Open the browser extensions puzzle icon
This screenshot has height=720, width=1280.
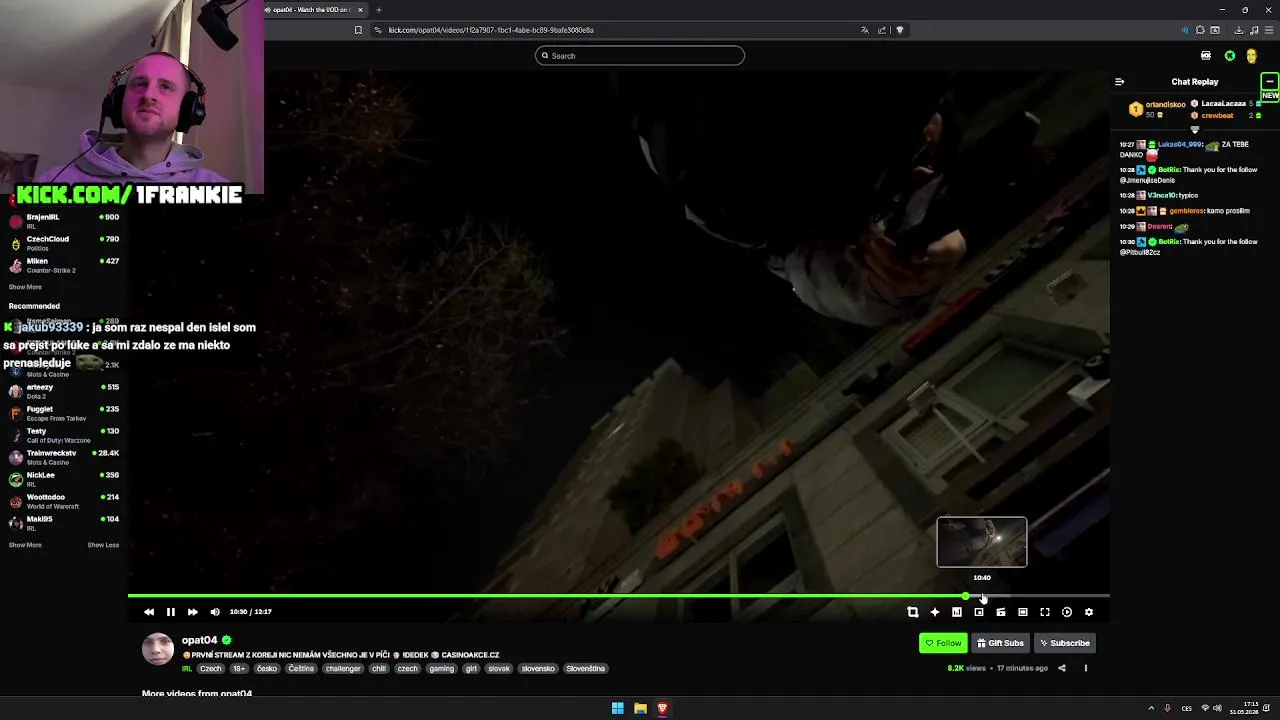pos(1200,30)
